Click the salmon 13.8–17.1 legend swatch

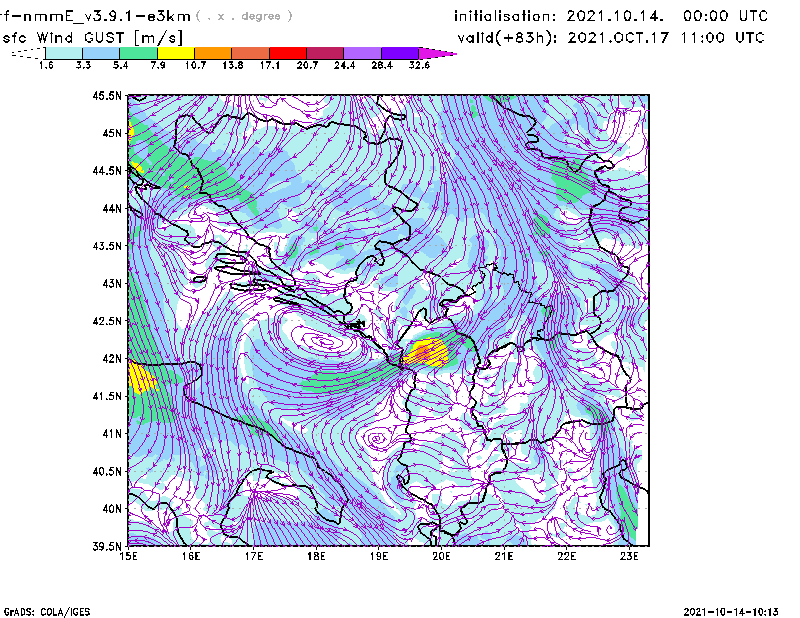click(x=251, y=53)
